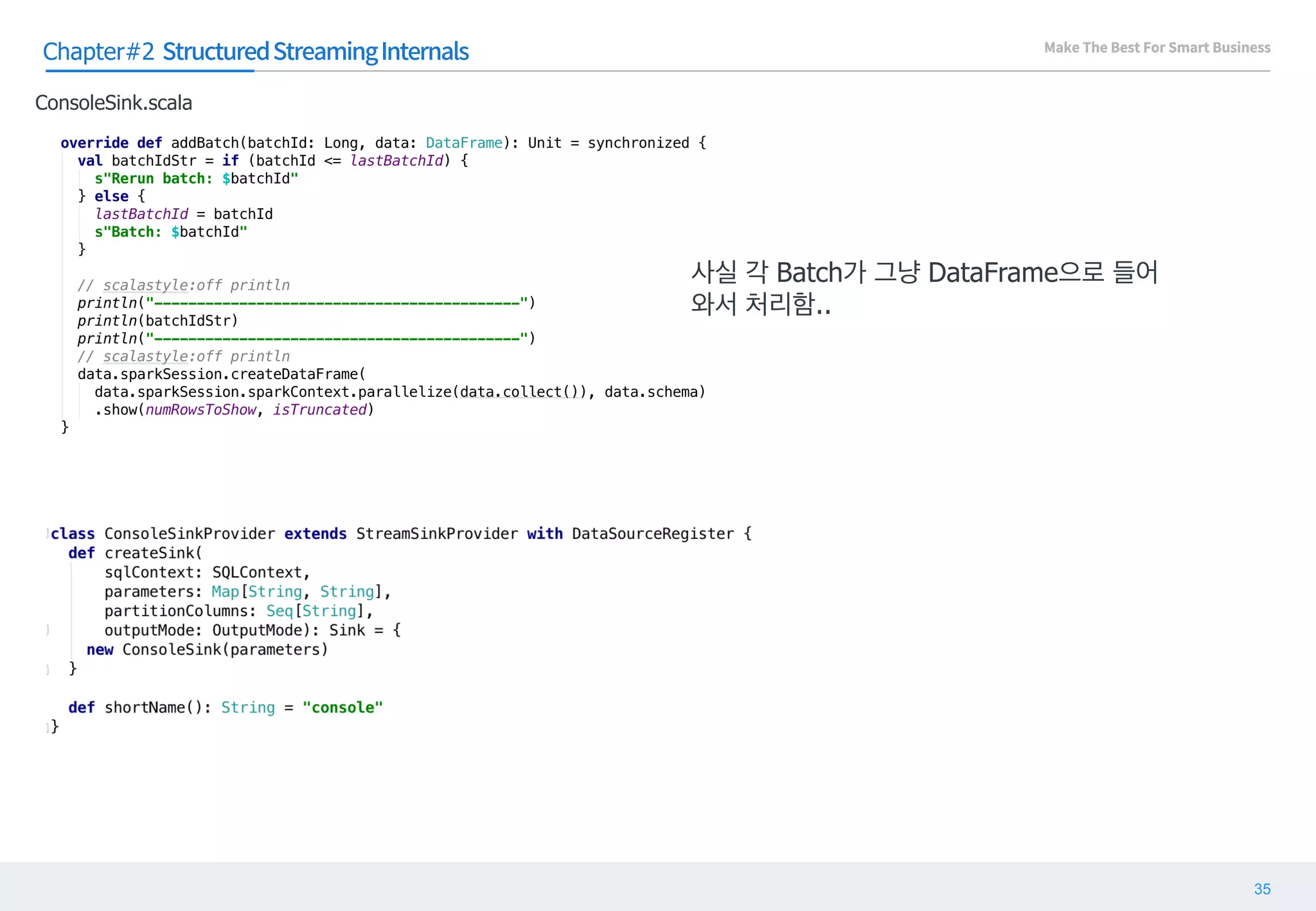Viewport: 1316px width, 911px height.
Task: Click the '} else {' code line
Action: (112, 196)
